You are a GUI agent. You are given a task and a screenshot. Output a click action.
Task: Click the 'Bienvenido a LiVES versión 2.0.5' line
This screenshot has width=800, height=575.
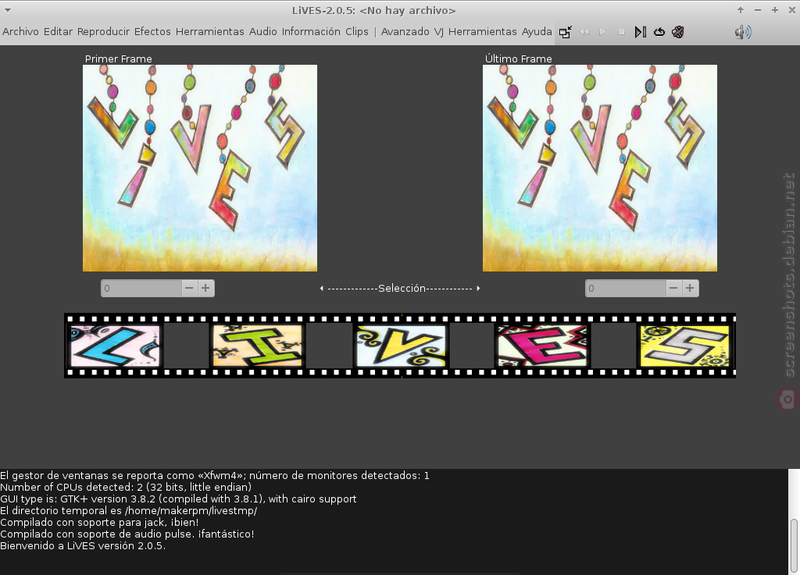pos(83,546)
